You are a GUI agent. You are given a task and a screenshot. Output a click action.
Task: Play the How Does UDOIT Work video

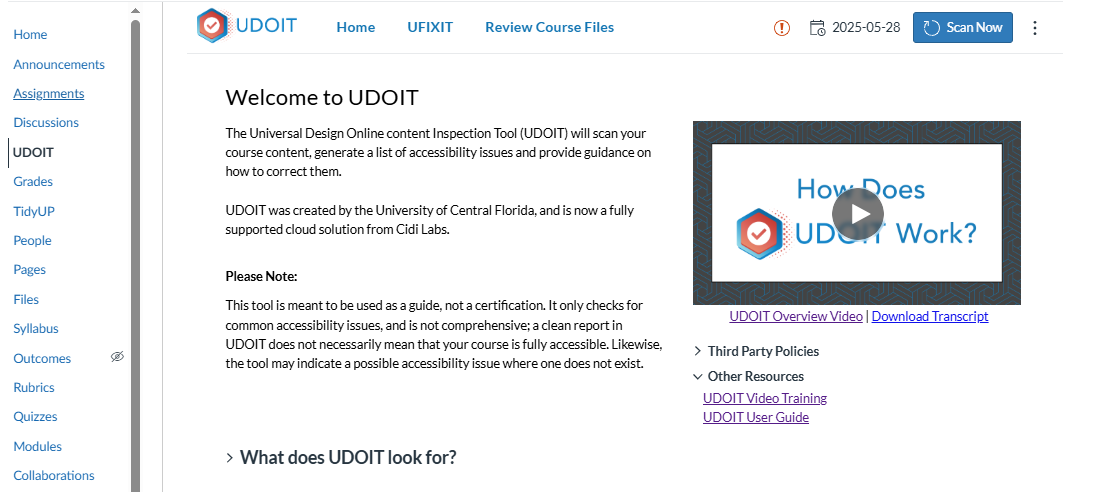858,213
